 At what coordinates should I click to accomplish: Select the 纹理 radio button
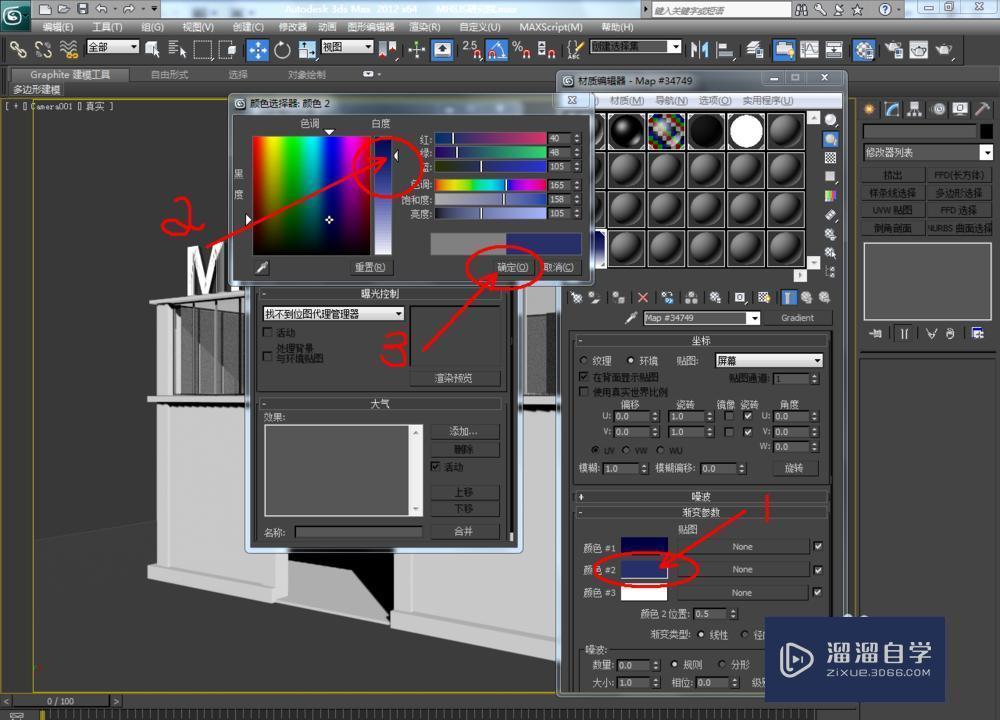tap(584, 361)
